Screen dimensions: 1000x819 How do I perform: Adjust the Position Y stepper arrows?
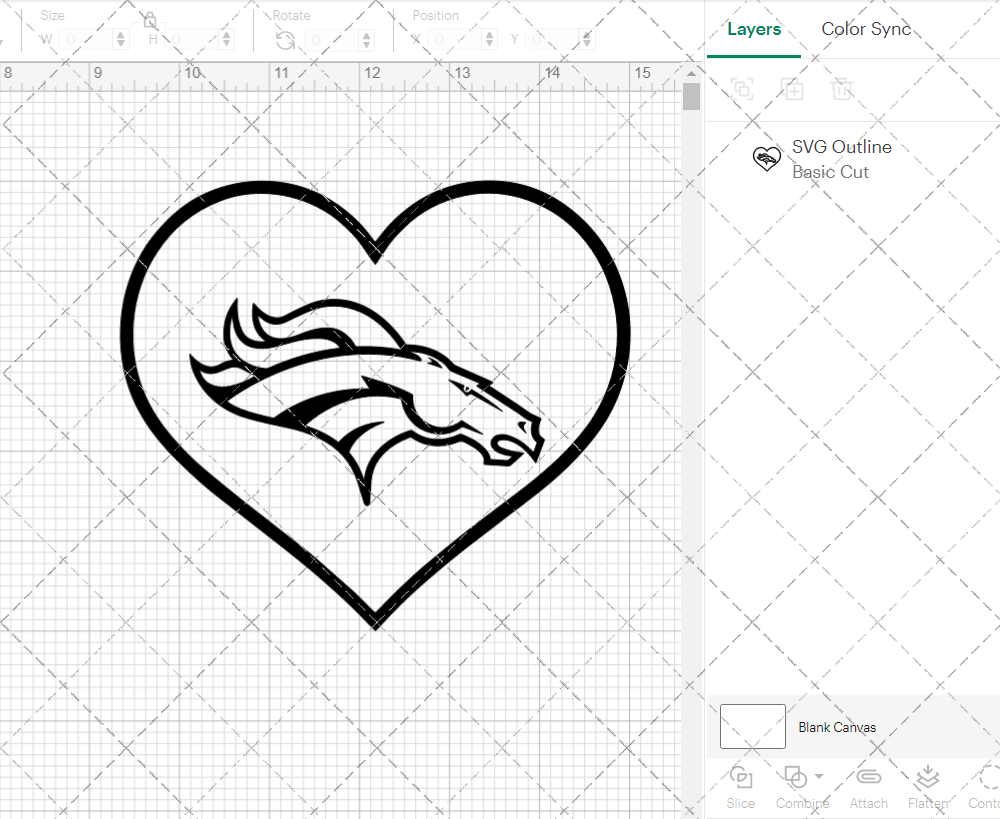[x=587, y=40]
